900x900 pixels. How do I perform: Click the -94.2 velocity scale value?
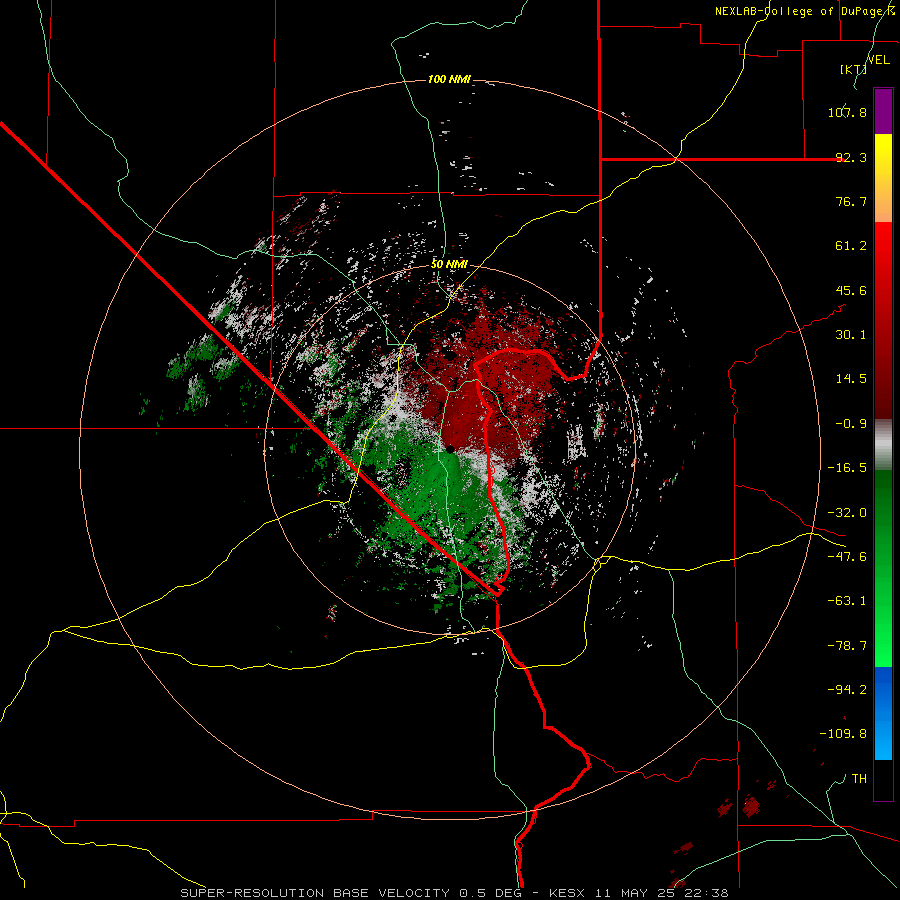(847, 690)
